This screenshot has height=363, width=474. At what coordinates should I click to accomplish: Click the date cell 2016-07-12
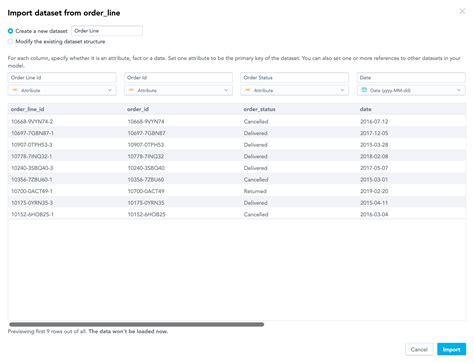[x=374, y=121]
